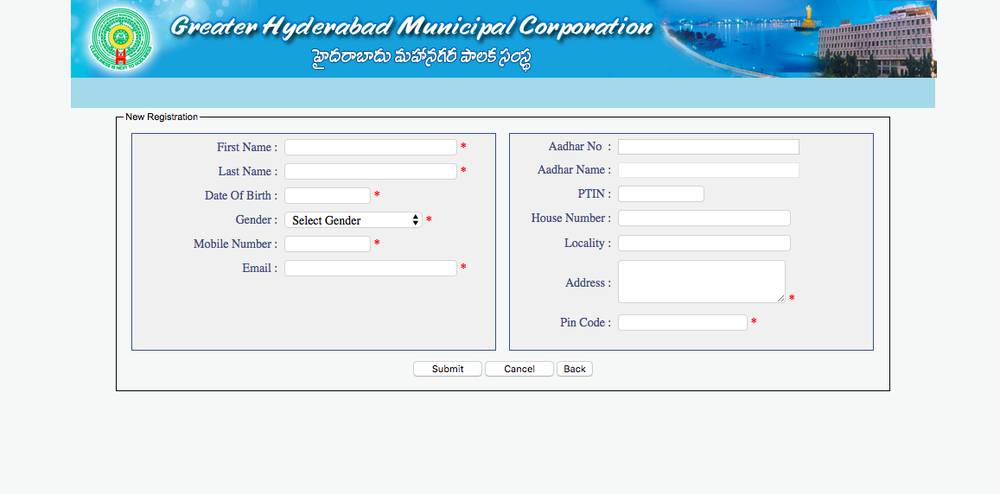Click the "Mobile Number :" label
Viewport: 1000px width, 494px height.
[235, 244]
